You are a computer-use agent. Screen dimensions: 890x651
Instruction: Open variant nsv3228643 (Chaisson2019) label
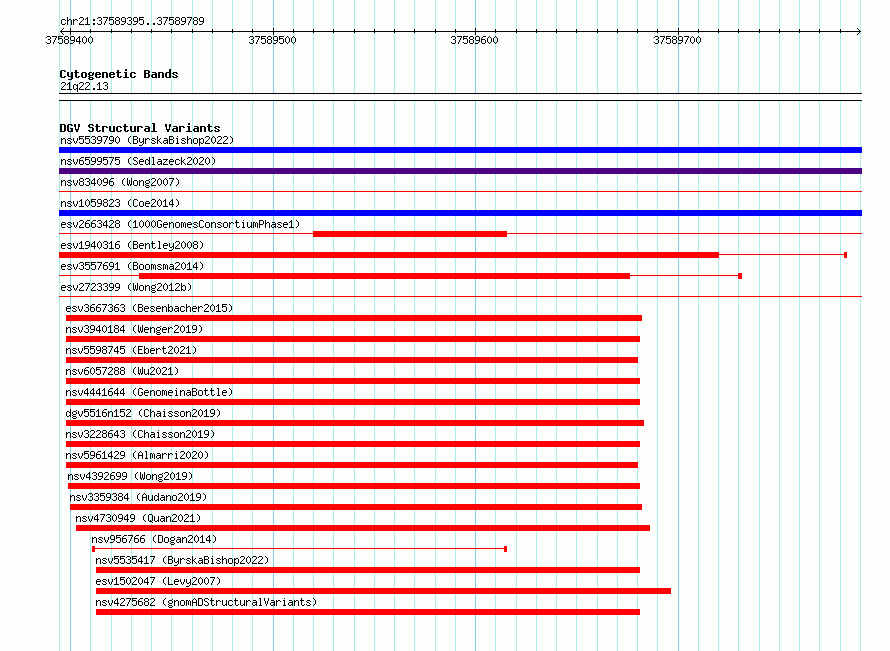[x=140, y=434]
